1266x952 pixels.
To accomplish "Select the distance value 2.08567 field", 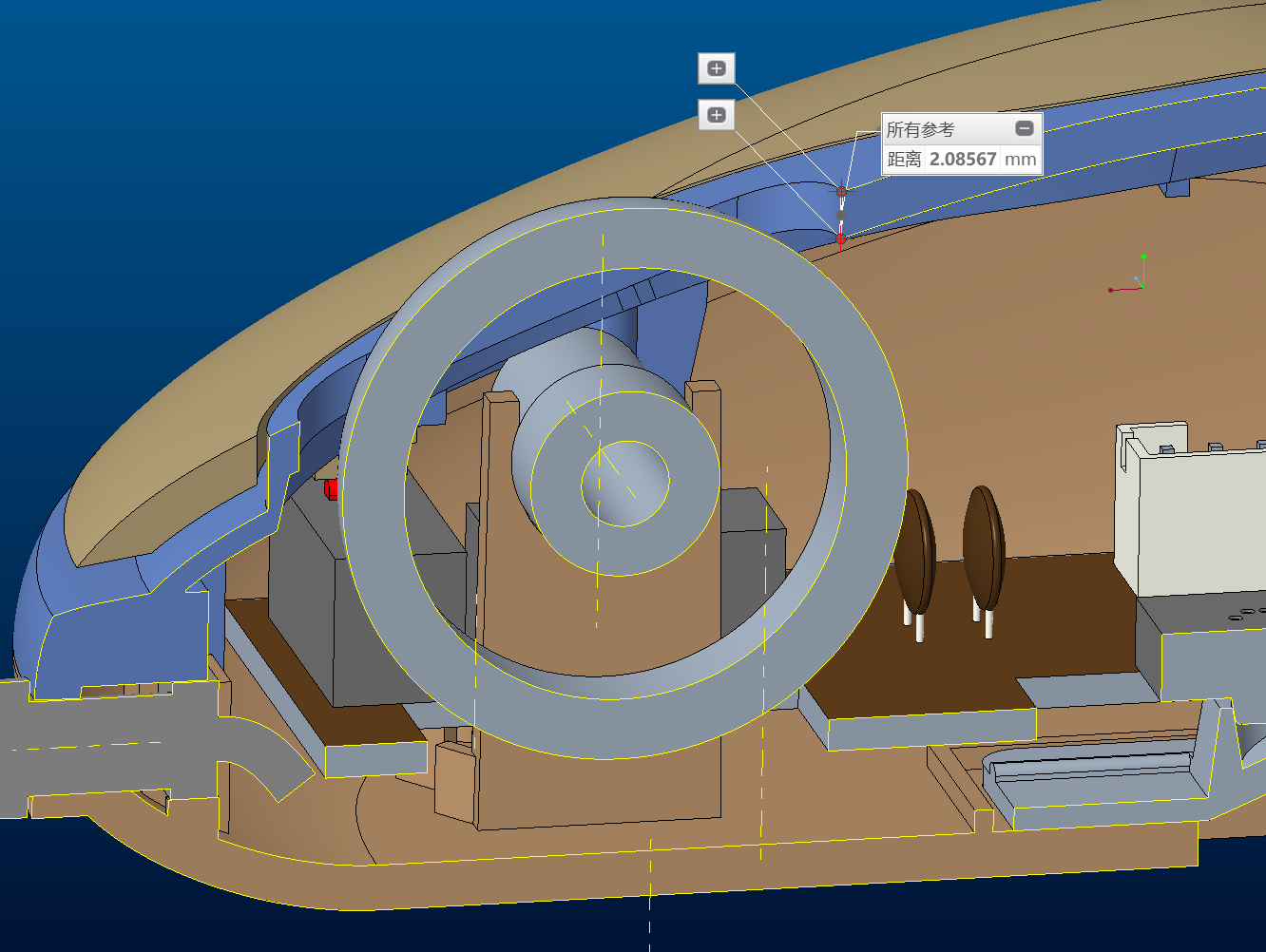I will [962, 160].
